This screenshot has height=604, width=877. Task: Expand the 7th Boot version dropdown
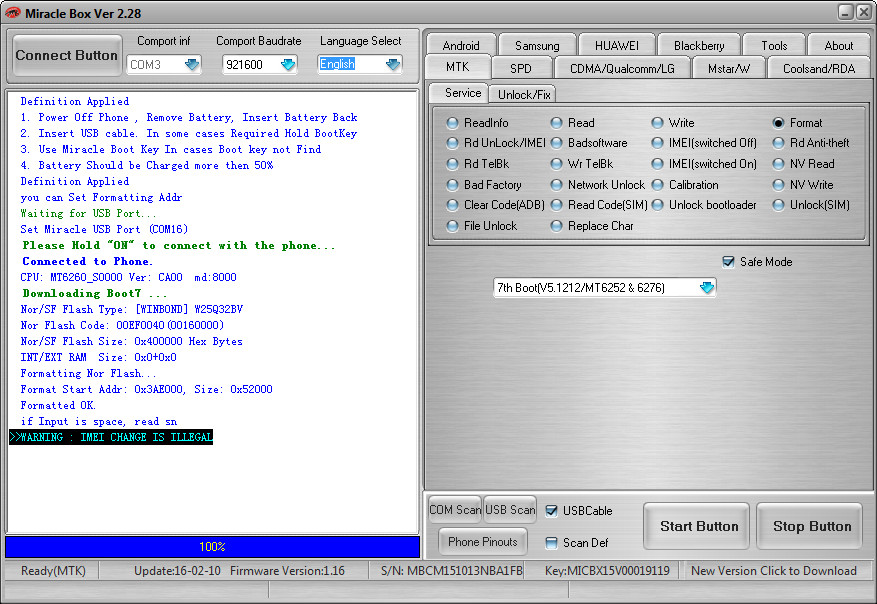(x=707, y=287)
